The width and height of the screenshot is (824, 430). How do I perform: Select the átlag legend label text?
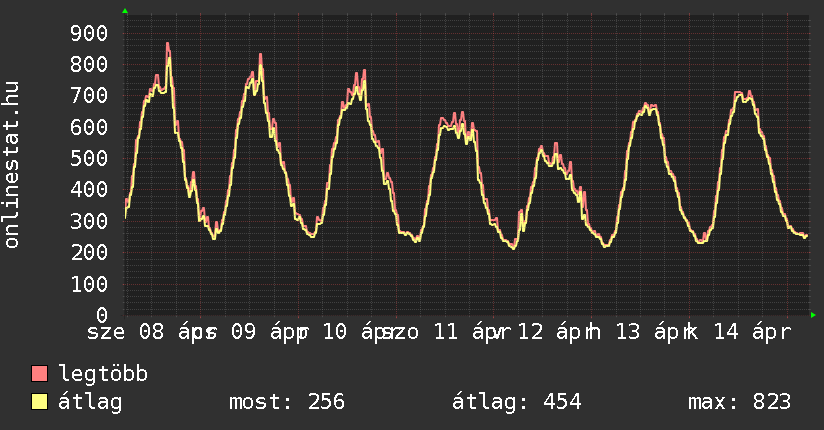[x=90, y=402]
